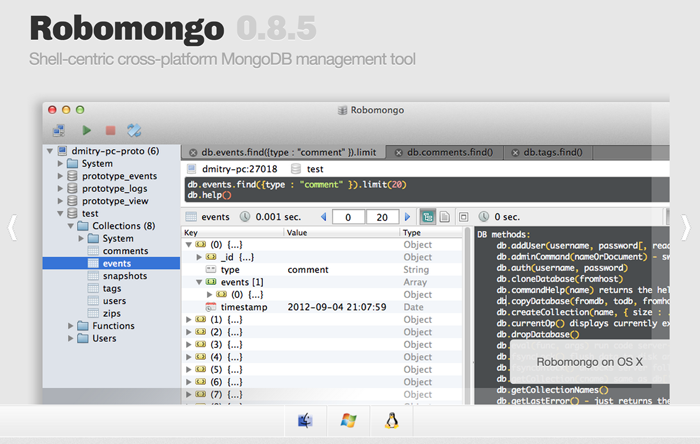This screenshot has height=444, width=700.
Task: Click the test database icon in the tree
Action: click(72, 213)
